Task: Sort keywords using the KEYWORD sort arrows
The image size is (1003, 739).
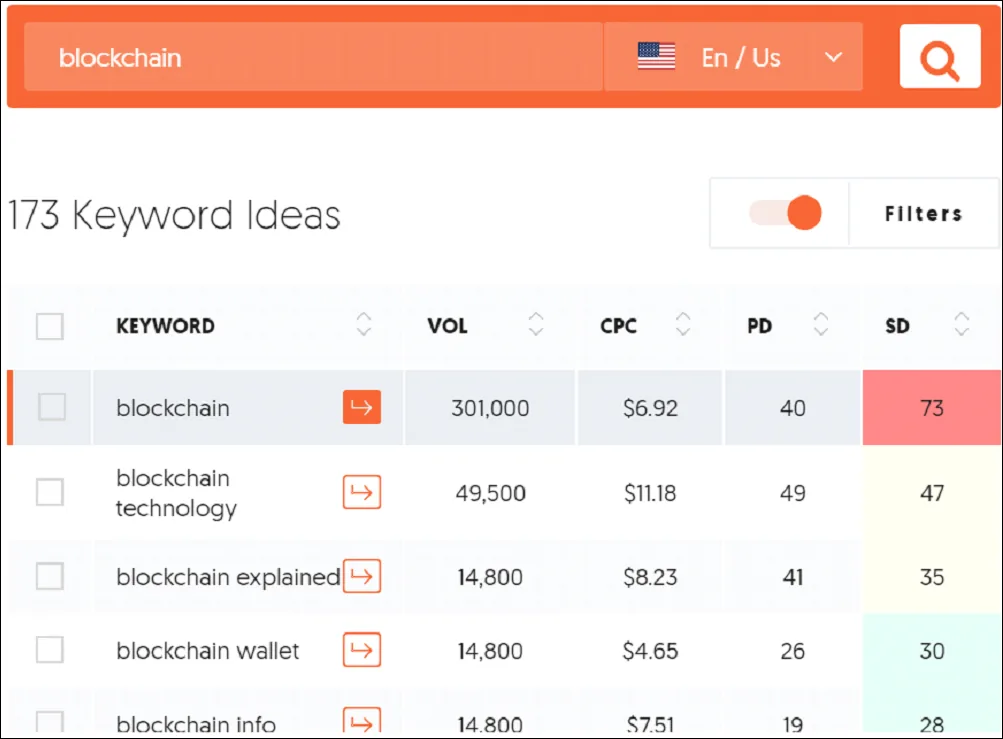Action: (x=363, y=325)
